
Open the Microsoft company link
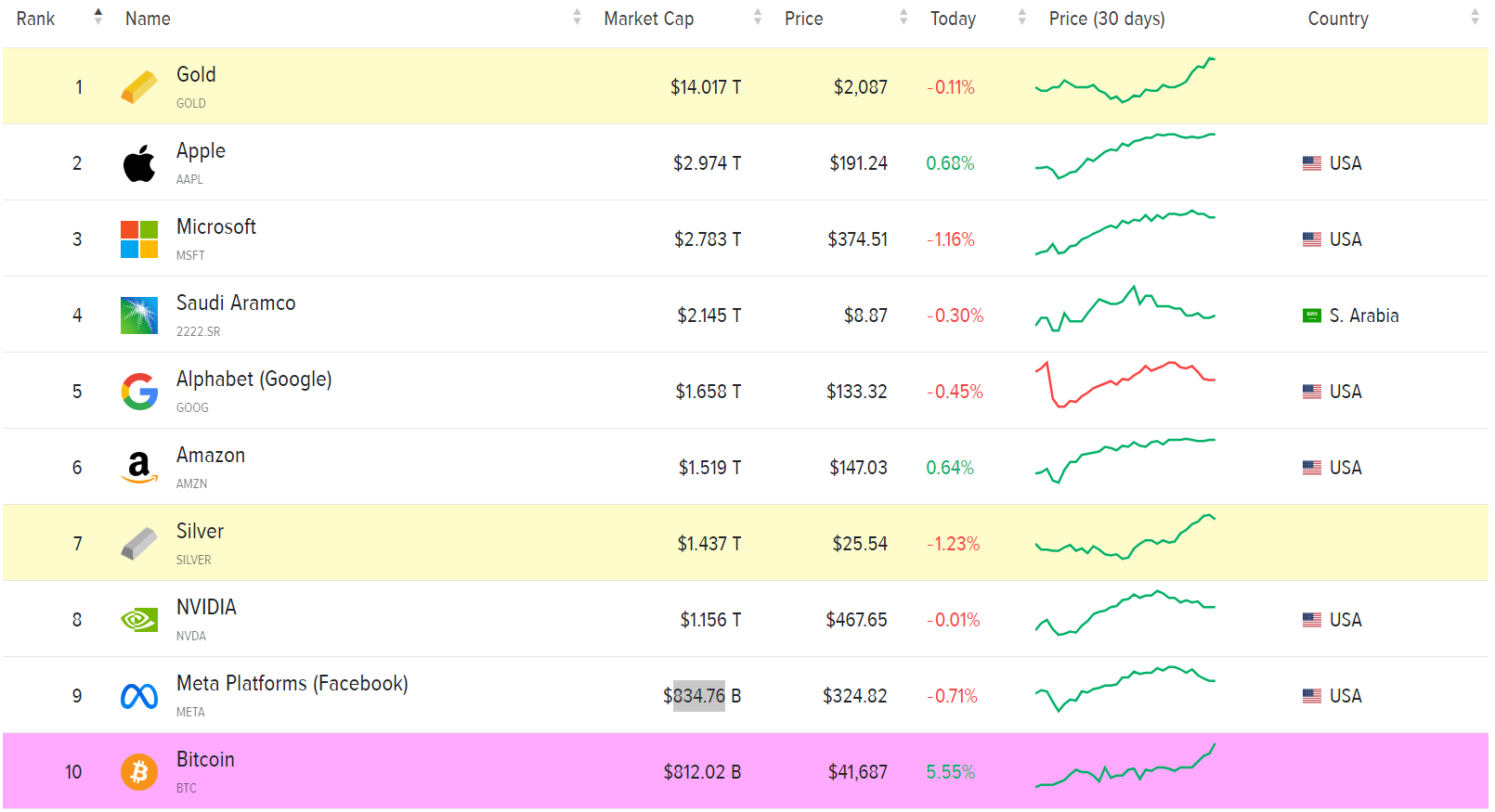(216, 226)
